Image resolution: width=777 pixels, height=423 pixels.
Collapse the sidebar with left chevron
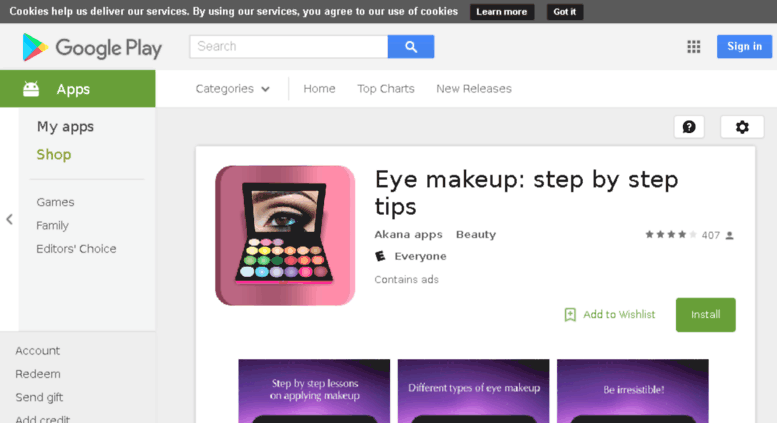(x=9, y=219)
